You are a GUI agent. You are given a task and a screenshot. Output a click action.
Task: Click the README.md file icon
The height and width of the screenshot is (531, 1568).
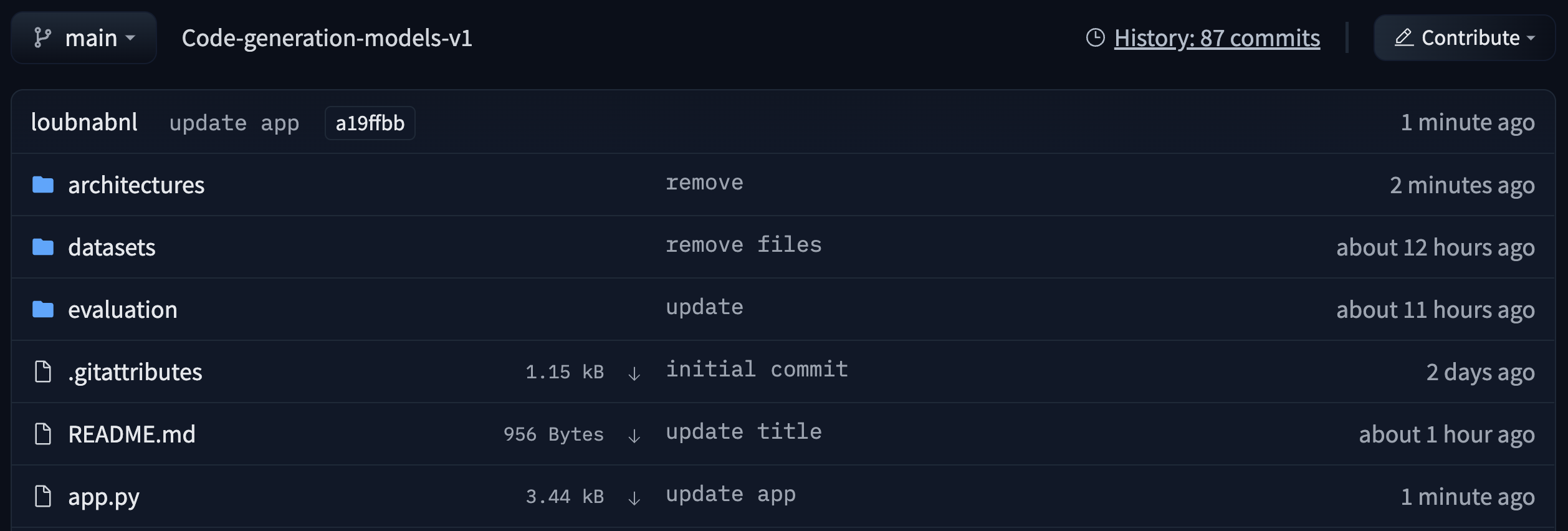[x=42, y=434]
